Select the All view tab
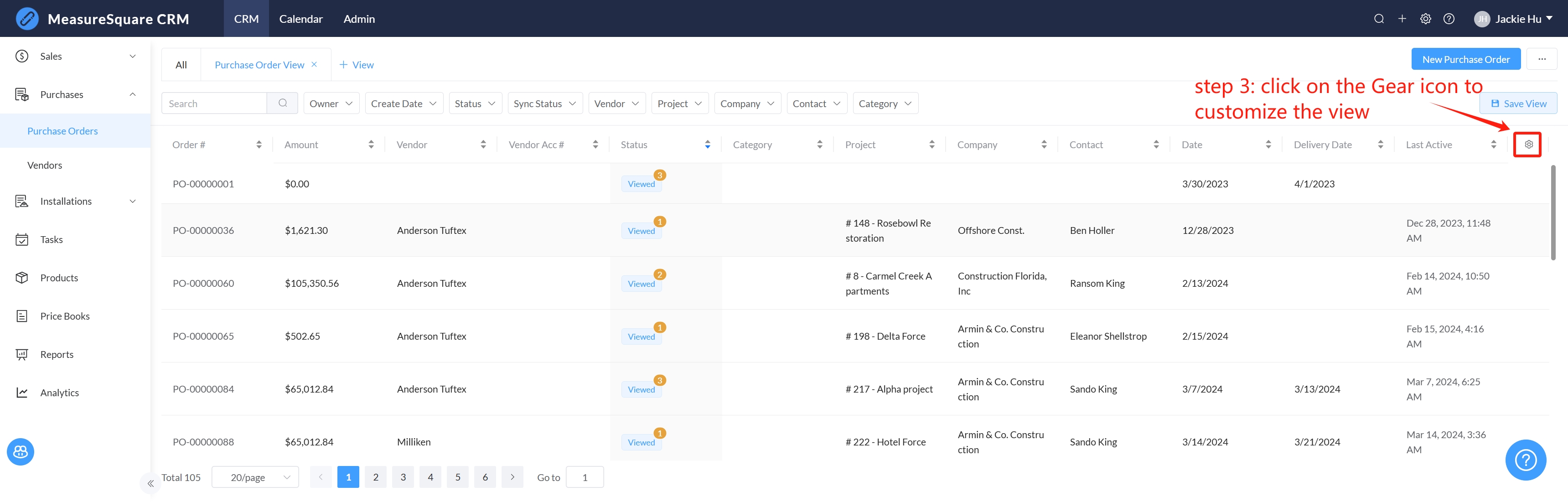This screenshot has height=502, width=1568. [x=181, y=65]
